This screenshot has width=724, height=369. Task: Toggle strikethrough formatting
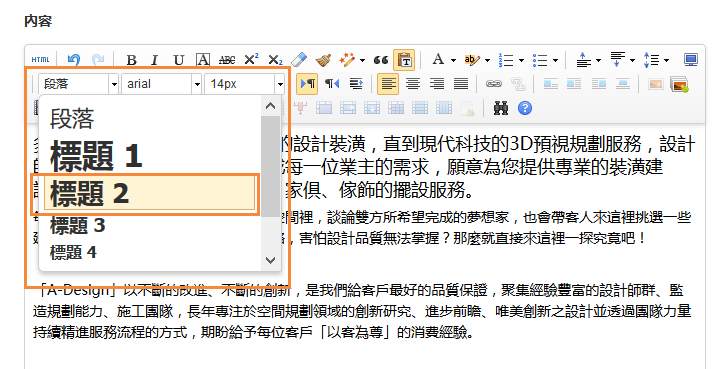pos(227,60)
